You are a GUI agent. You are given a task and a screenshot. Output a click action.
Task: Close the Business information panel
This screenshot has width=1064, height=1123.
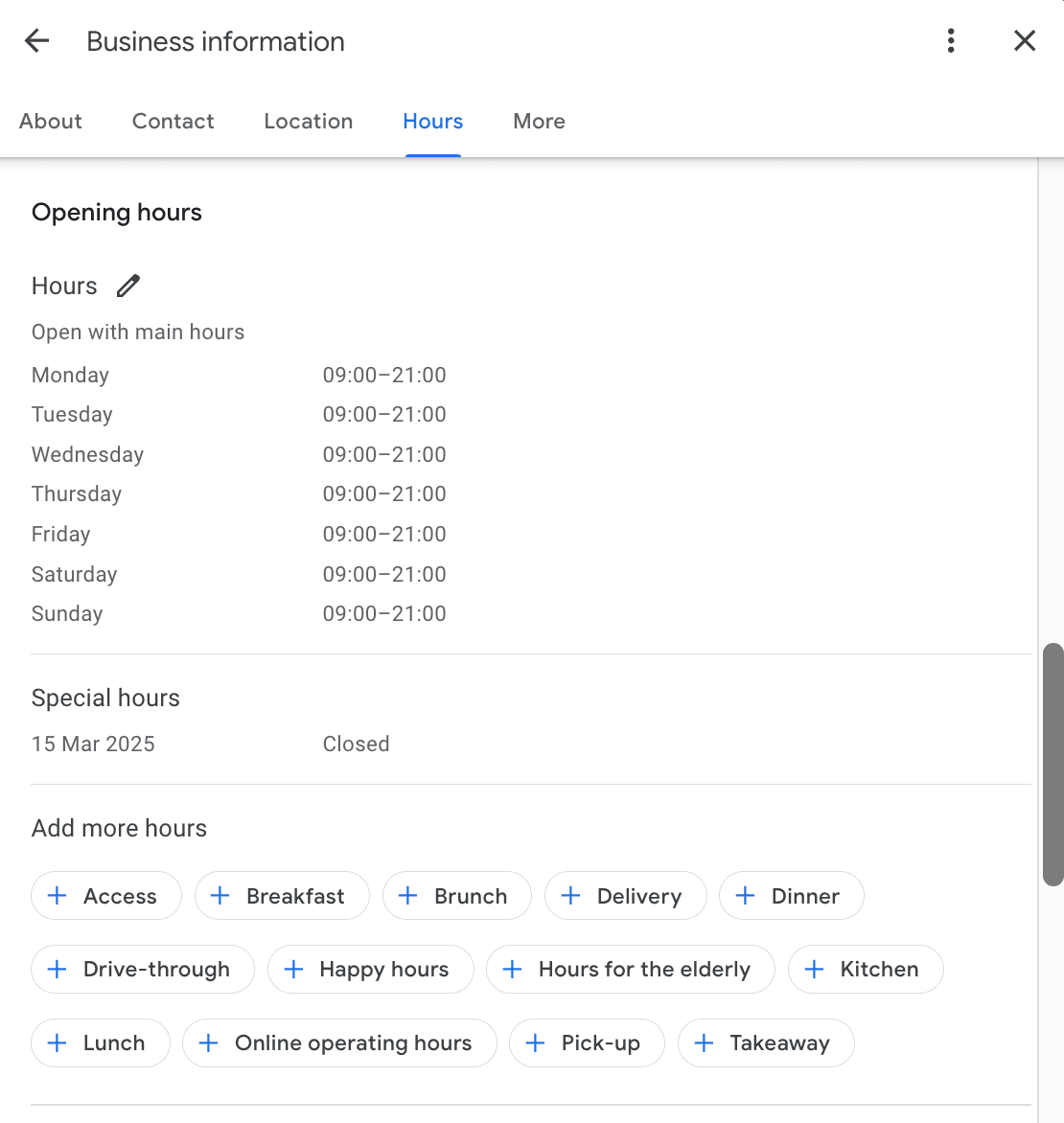tap(1025, 41)
